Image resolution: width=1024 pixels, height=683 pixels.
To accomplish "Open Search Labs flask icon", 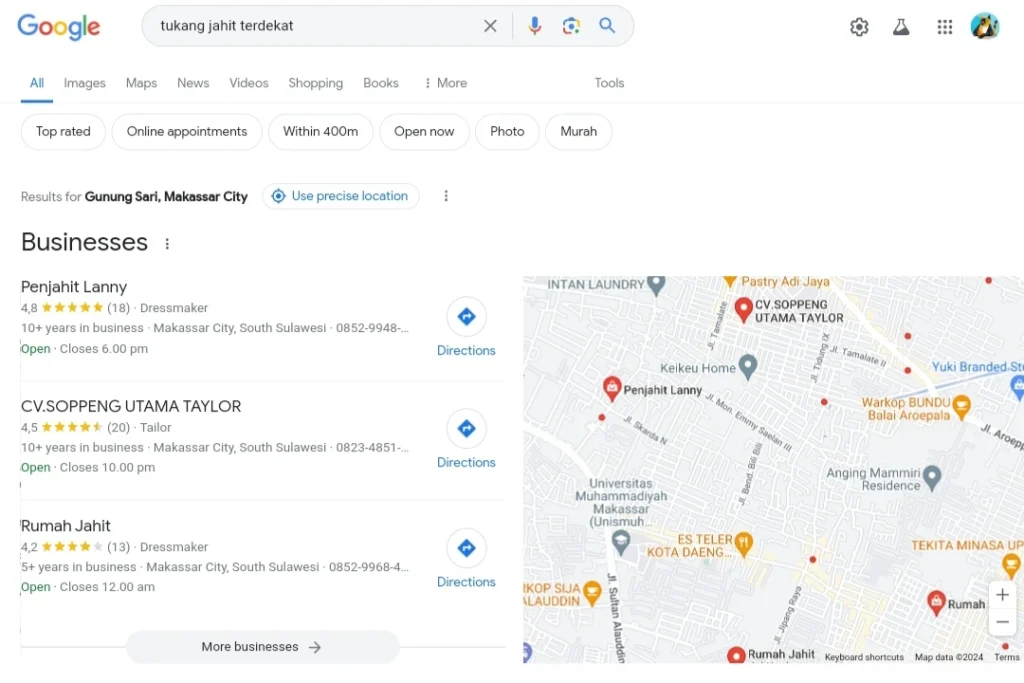I will [901, 27].
